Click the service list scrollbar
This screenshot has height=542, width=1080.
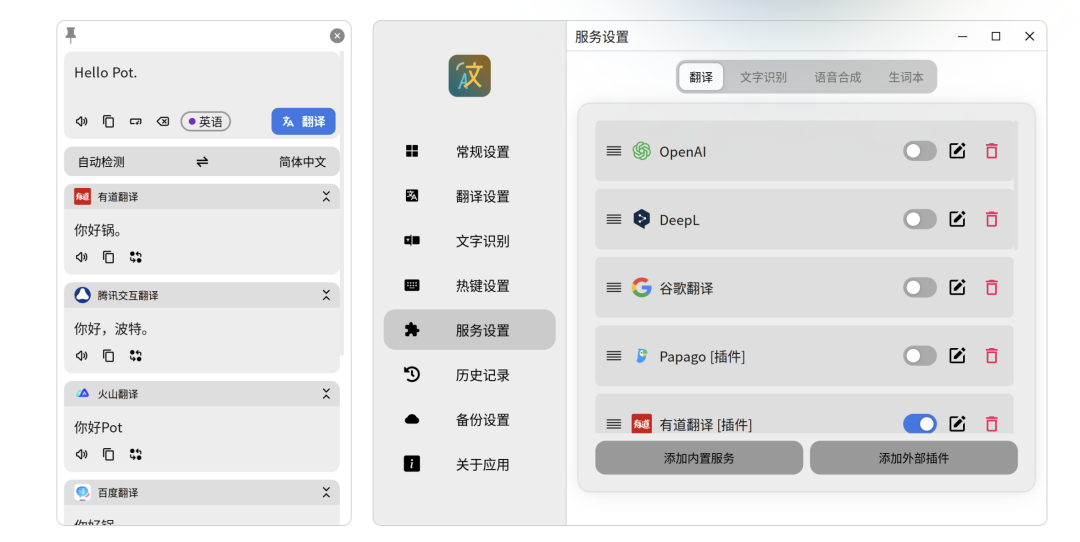pos(1015,185)
